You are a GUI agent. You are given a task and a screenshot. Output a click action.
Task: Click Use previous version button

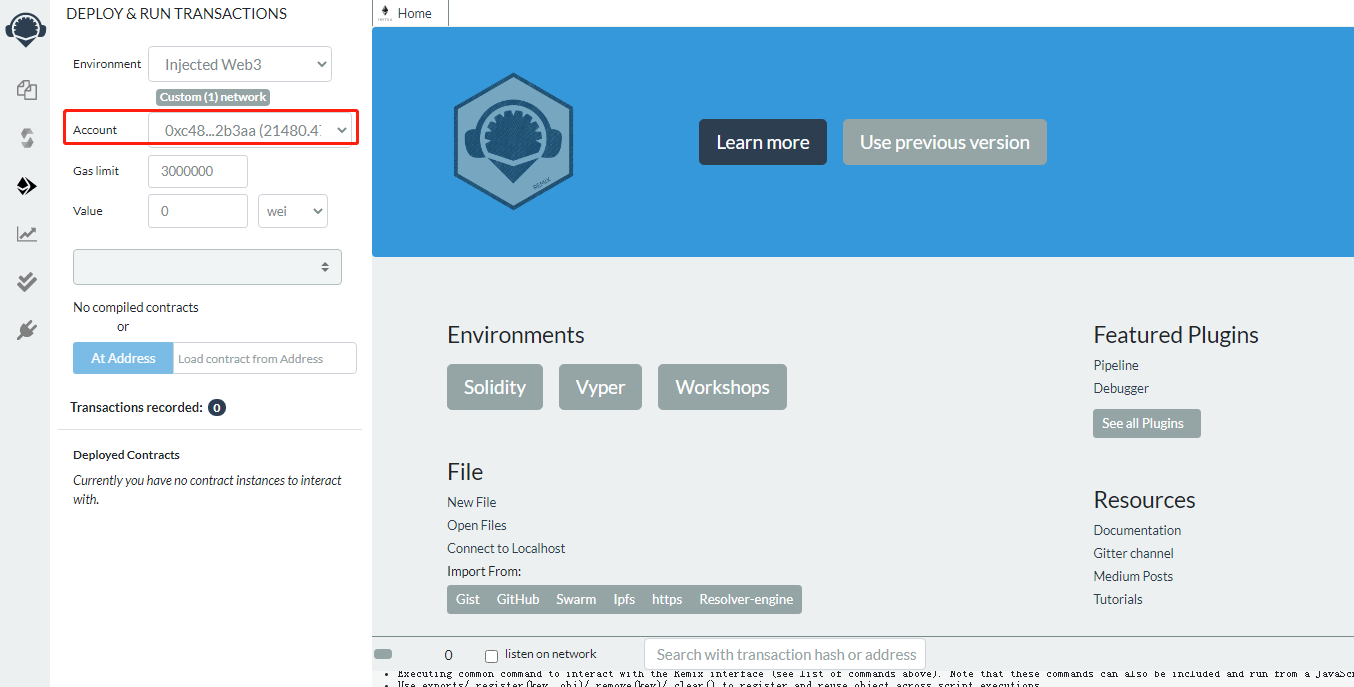point(945,142)
